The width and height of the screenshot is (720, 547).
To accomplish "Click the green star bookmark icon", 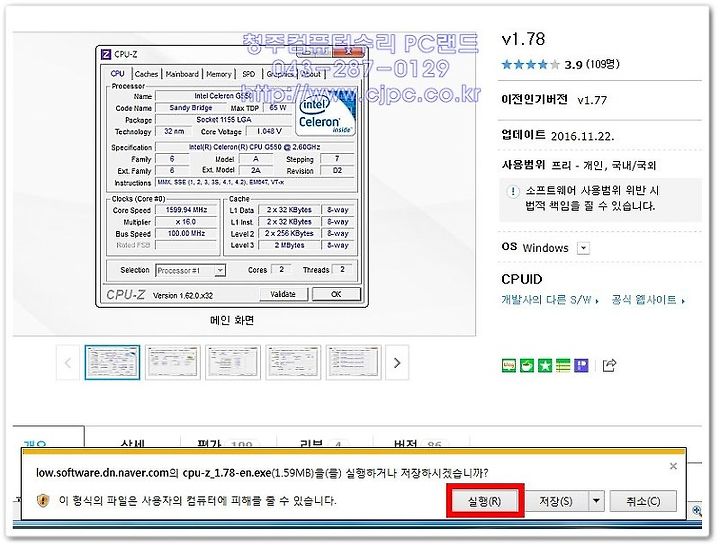I will tap(545, 366).
